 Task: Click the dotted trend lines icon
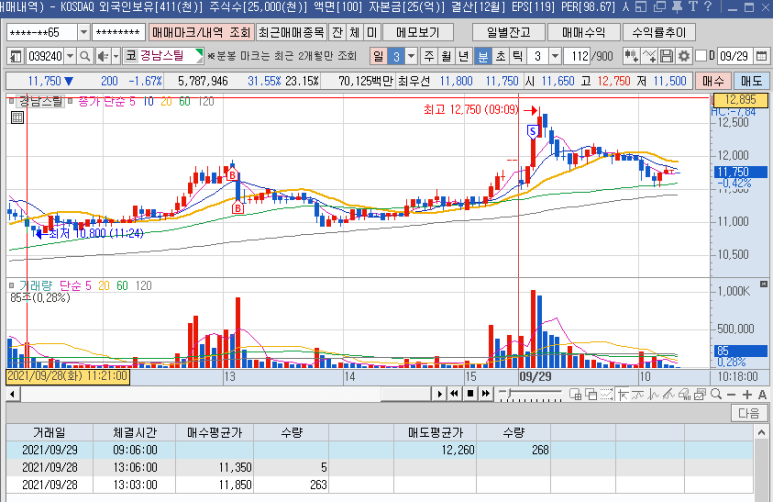click(606, 394)
